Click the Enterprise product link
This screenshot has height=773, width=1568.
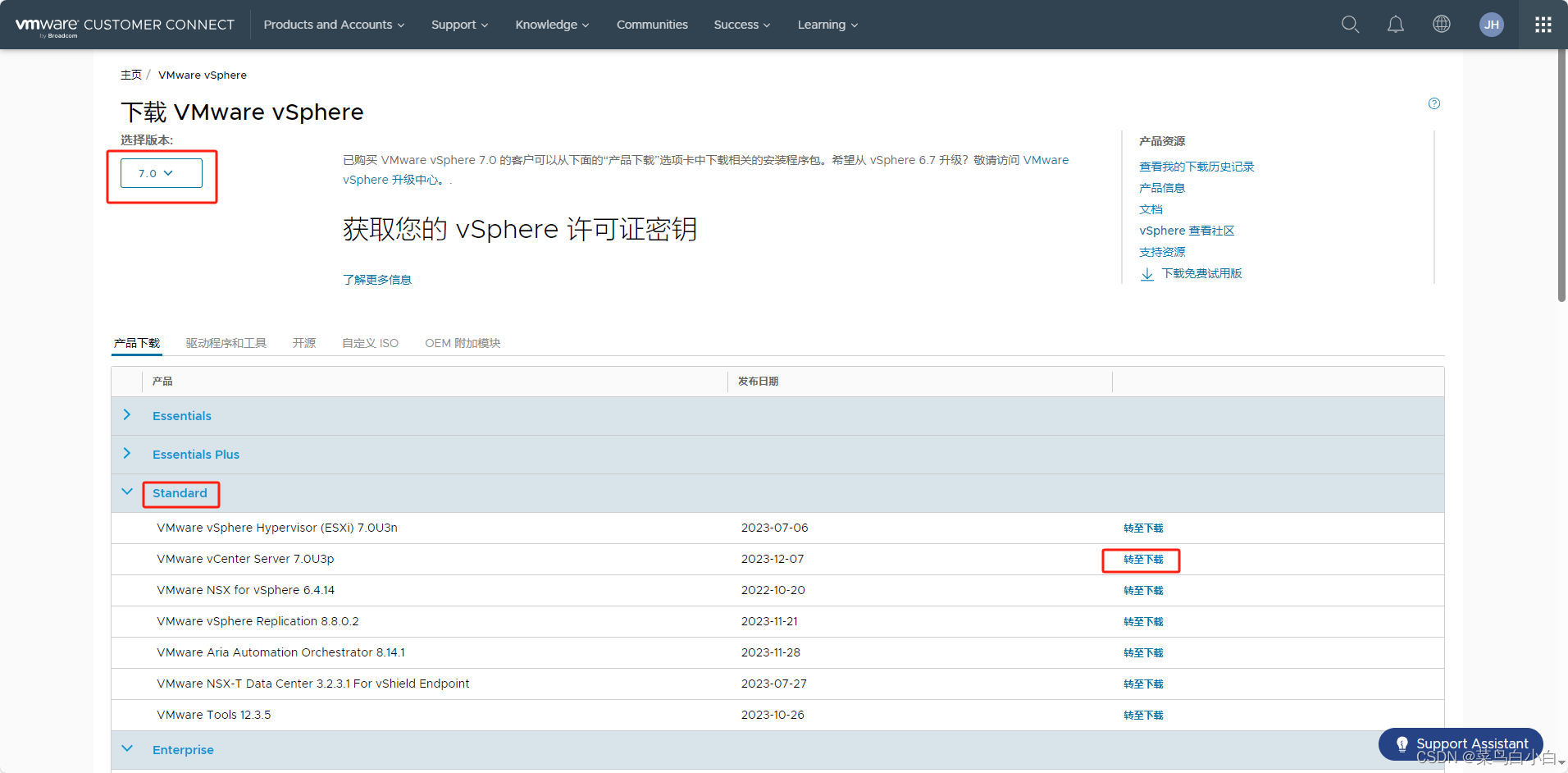point(183,750)
